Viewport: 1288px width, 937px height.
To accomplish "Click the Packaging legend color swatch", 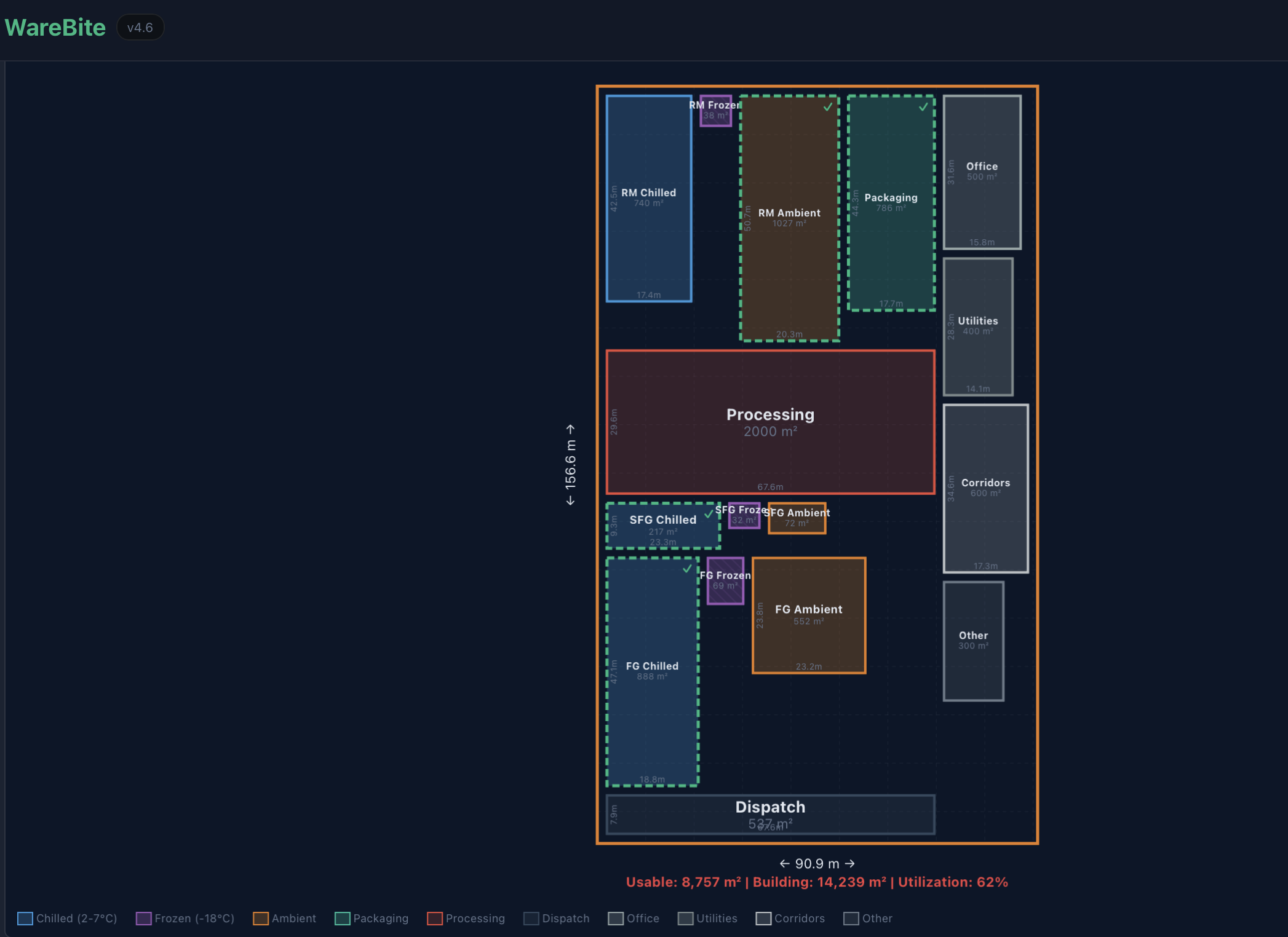I will (342, 918).
